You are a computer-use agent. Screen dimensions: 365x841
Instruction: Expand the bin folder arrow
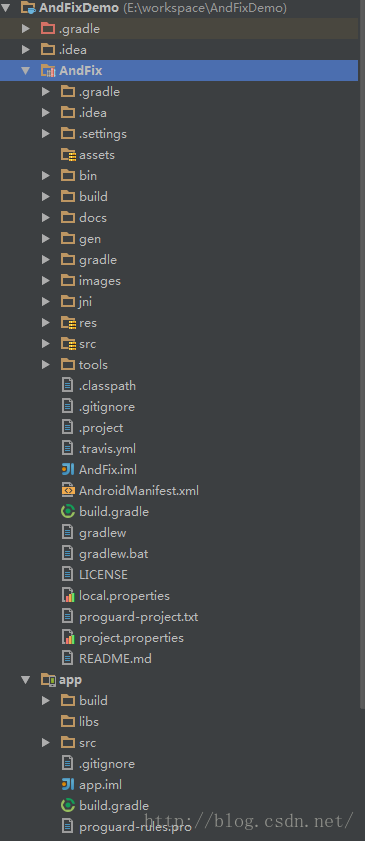(x=46, y=175)
